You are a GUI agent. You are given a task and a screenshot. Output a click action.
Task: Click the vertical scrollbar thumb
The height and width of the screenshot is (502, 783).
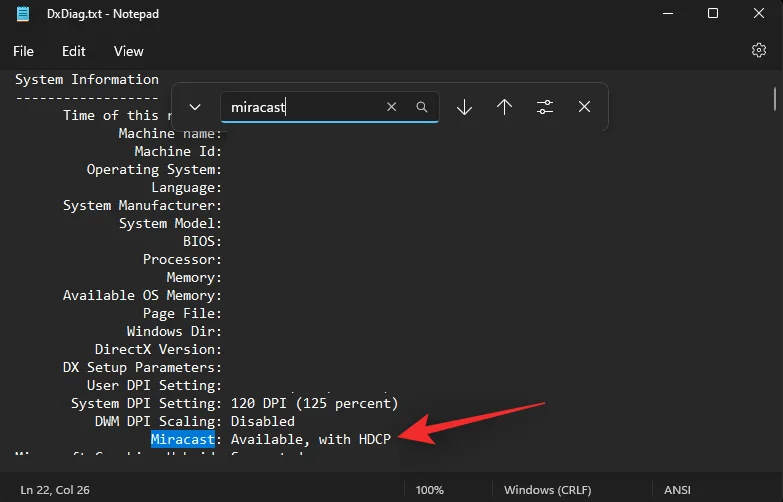tap(775, 99)
